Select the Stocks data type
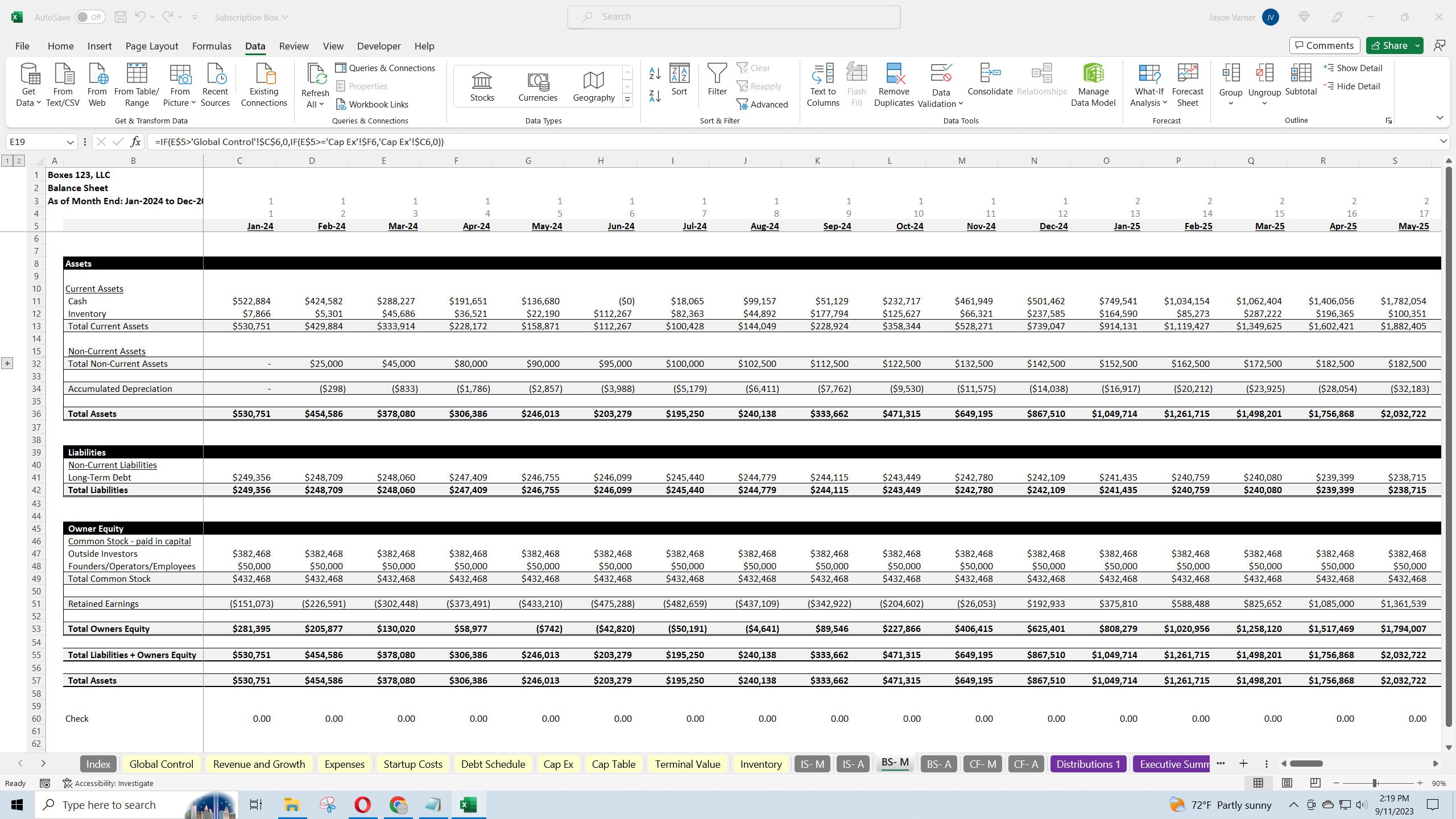Viewport: 1456px width, 819px height. (x=481, y=85)
